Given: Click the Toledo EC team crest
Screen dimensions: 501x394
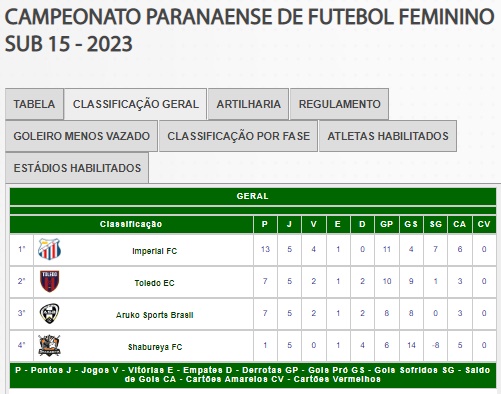Looking at the screenshot, I should tap(49, 281).
